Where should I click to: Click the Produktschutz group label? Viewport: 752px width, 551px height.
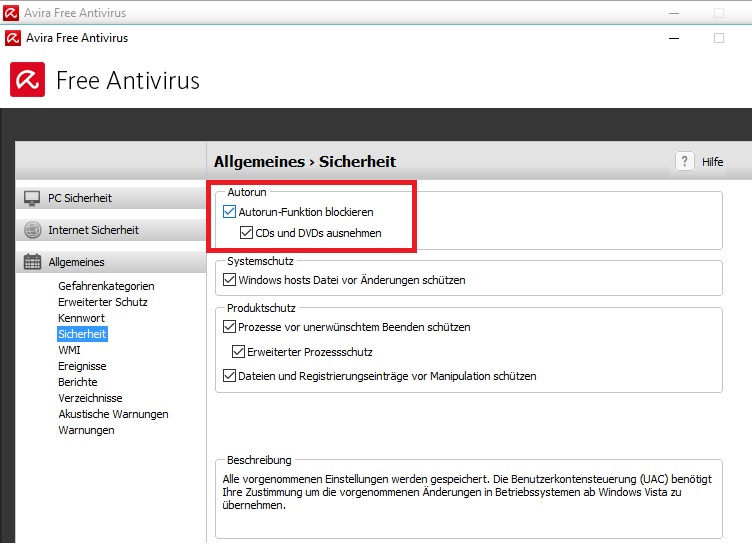point(261,308)
